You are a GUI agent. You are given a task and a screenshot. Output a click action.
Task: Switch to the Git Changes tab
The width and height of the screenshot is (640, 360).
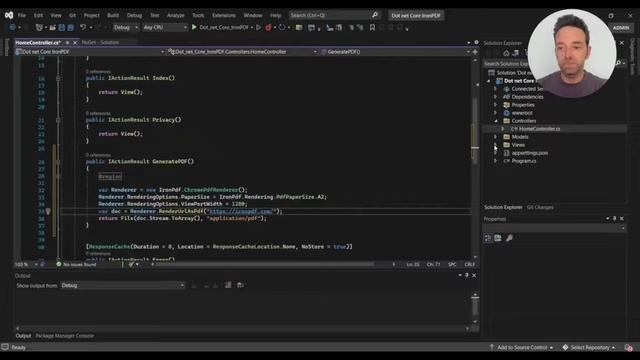(540, 207)
